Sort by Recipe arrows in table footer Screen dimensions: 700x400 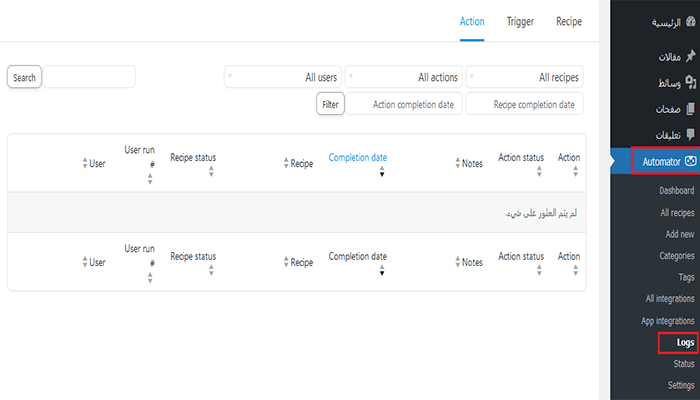[x=286, y=262]
